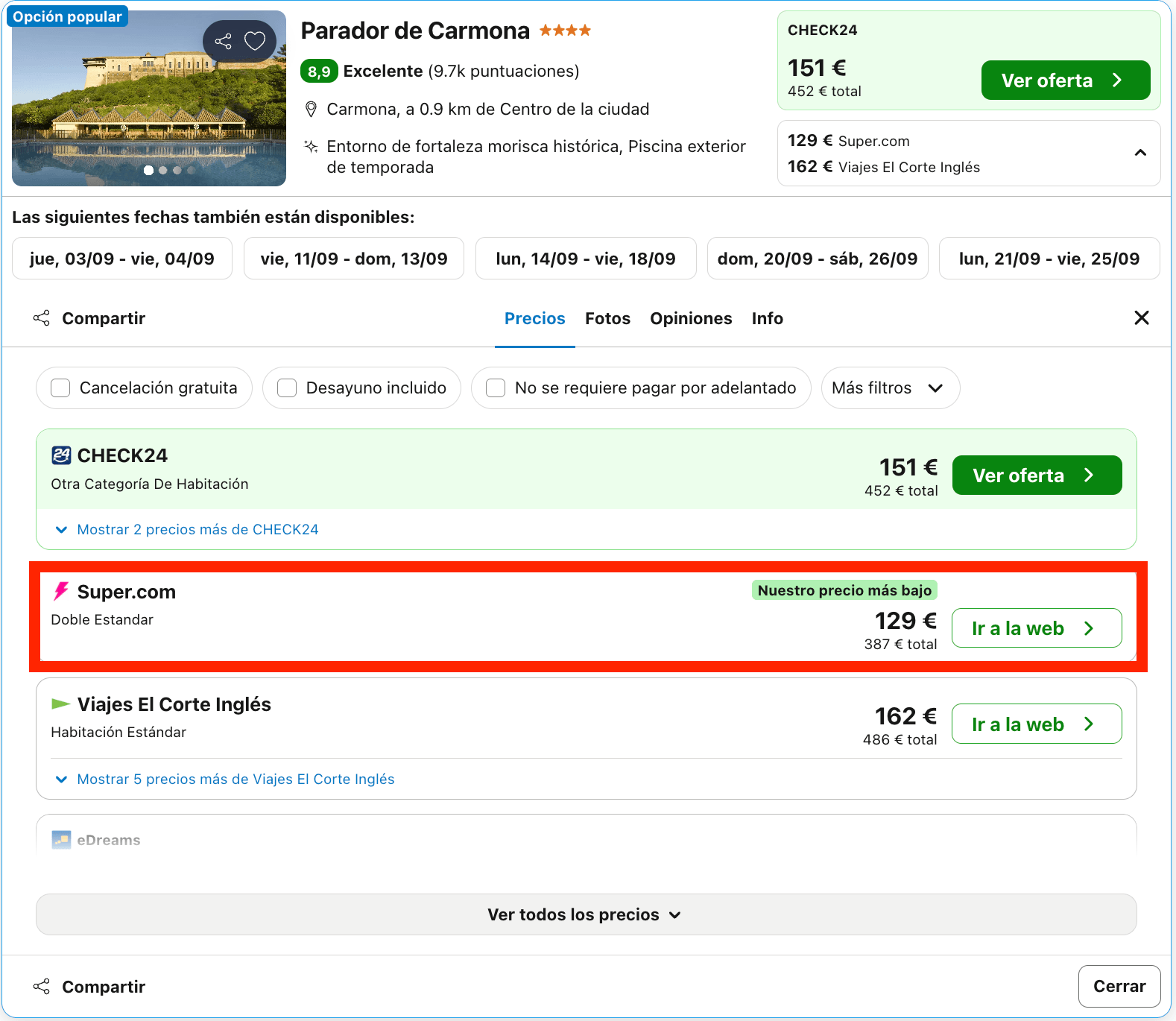Open the Opiniones tab
Screen dimensions: 1176x1021
pos(691,319)
